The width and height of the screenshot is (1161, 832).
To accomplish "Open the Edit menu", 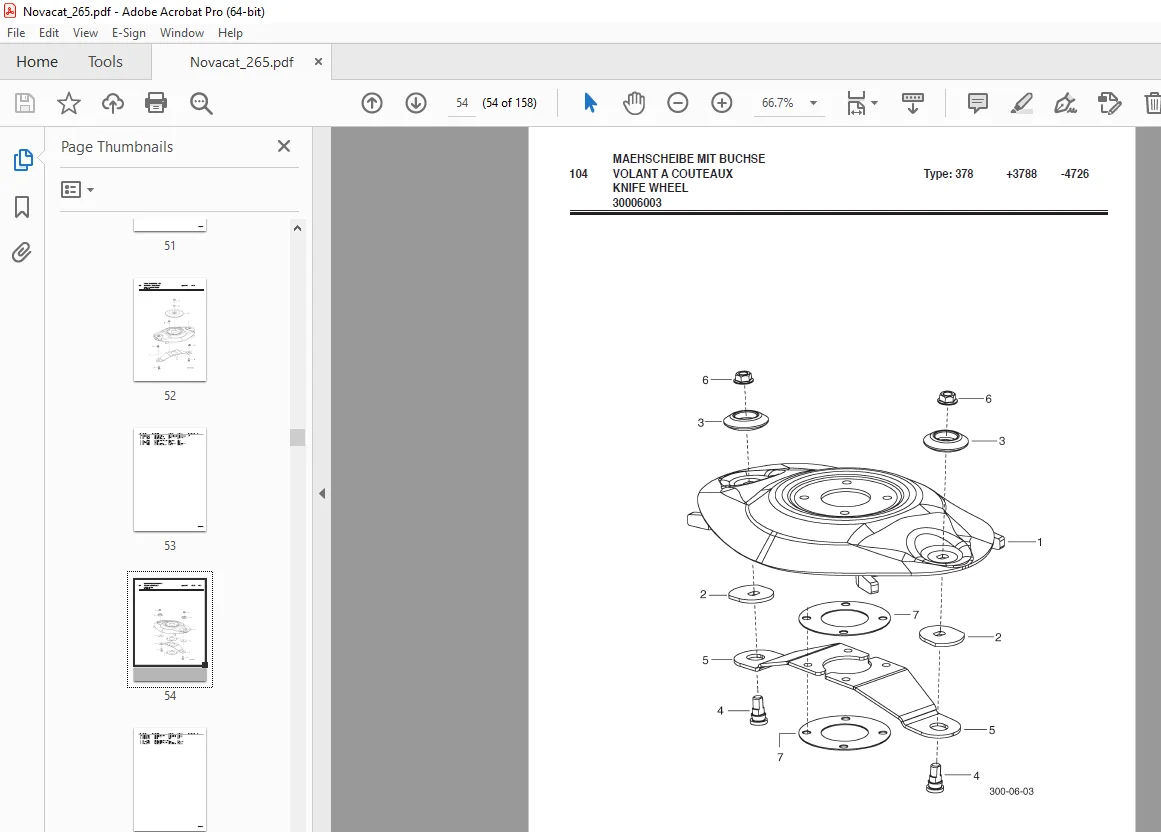I will 49,33.
